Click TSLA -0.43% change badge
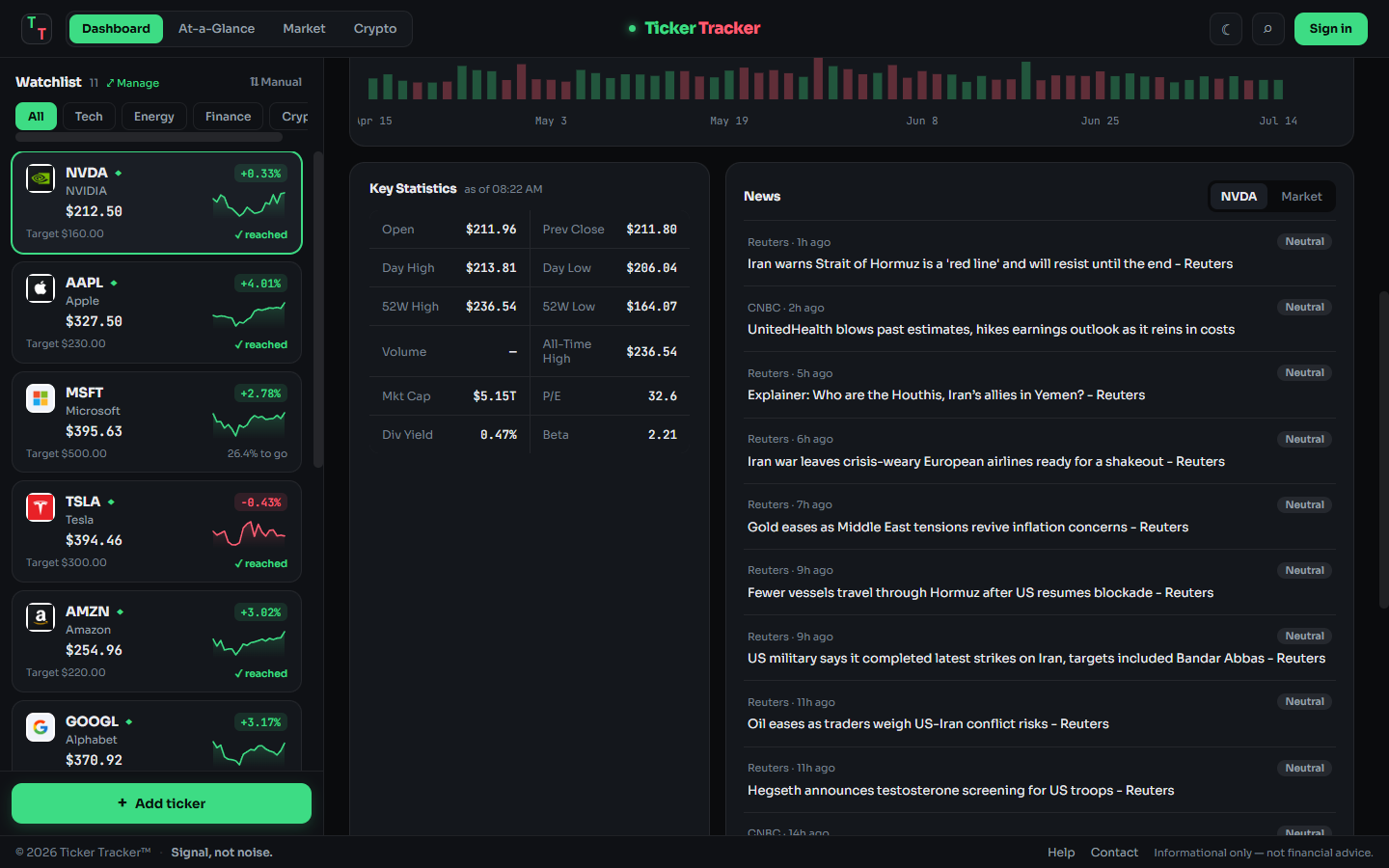 point(260,502)
